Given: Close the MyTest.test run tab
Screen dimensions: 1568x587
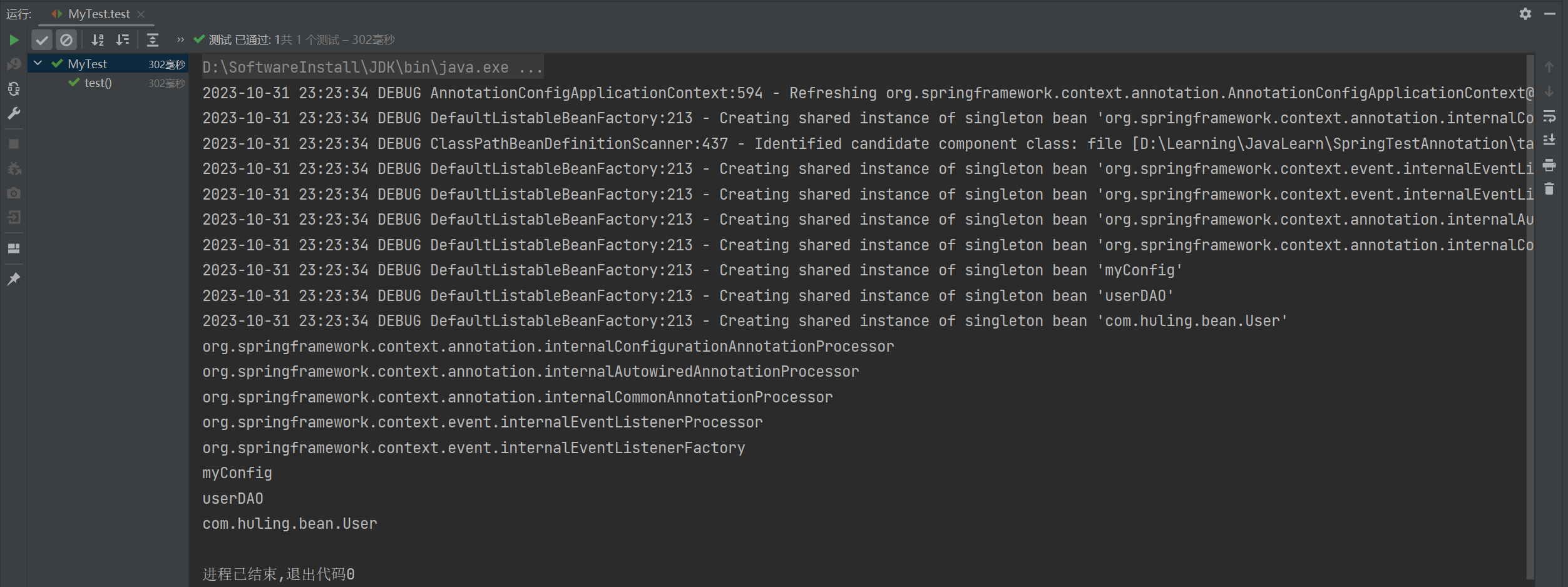Looking at the screenshot, I should (x=141, y=14).
